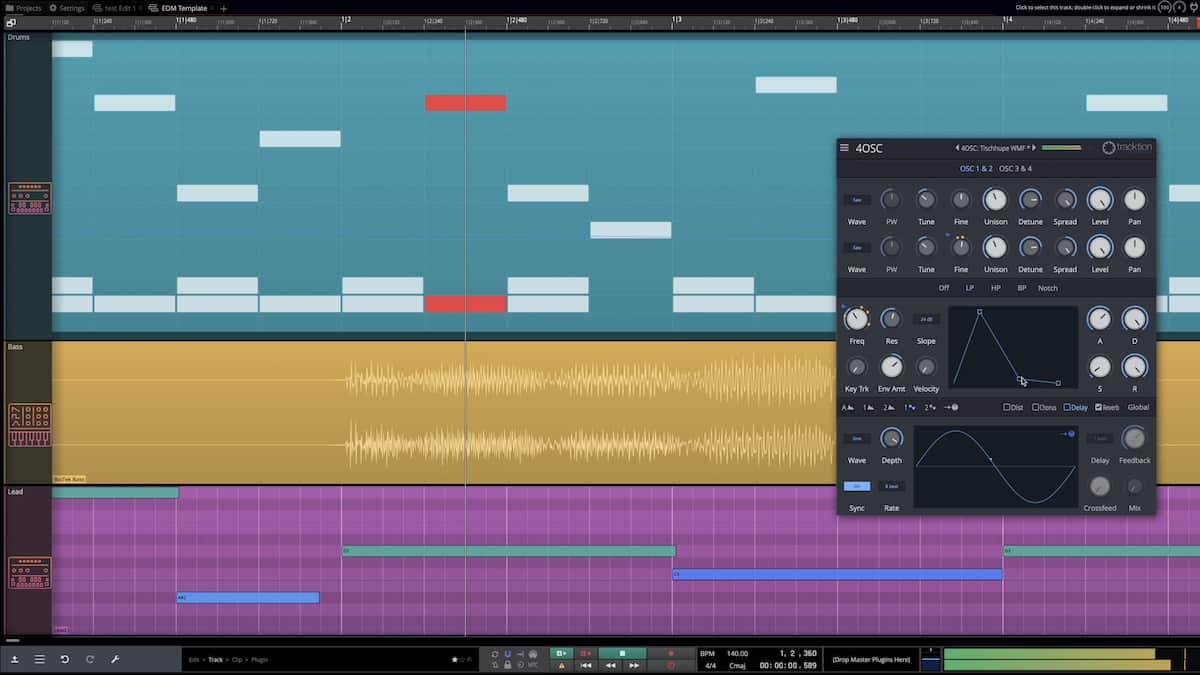Click the Drop Master Plugins Here area
1200x675 pixels.
(x=870, y=660)
